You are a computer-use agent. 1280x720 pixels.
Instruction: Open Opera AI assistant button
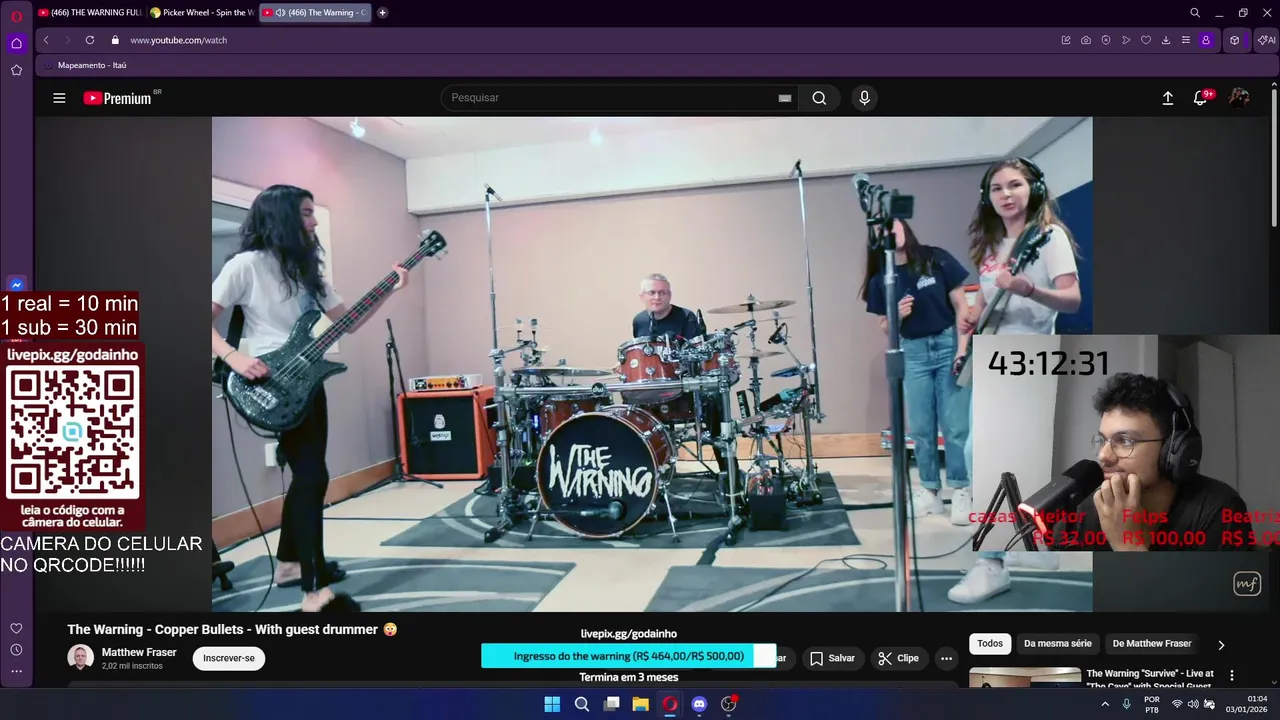[x=1266, y=40]
